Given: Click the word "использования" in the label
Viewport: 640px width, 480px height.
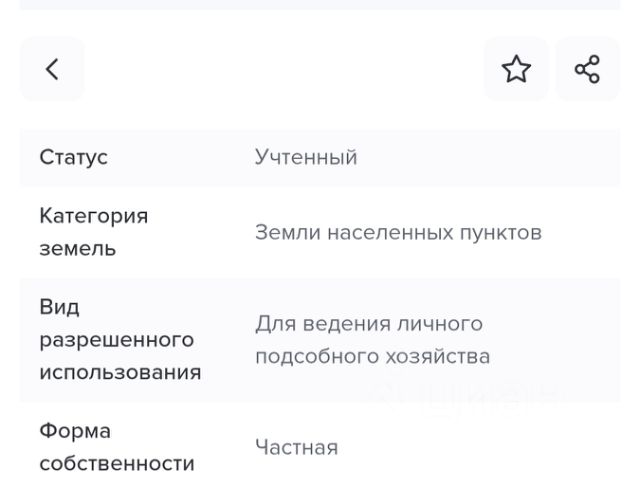Looking at the screenshot, I should [x=120, y=373].
